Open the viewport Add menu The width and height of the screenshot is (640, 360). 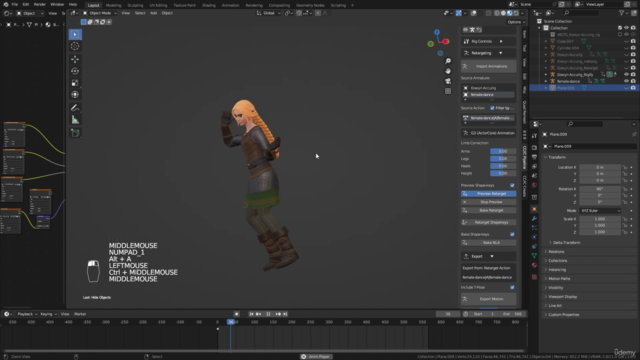click(x=153, y=13)
